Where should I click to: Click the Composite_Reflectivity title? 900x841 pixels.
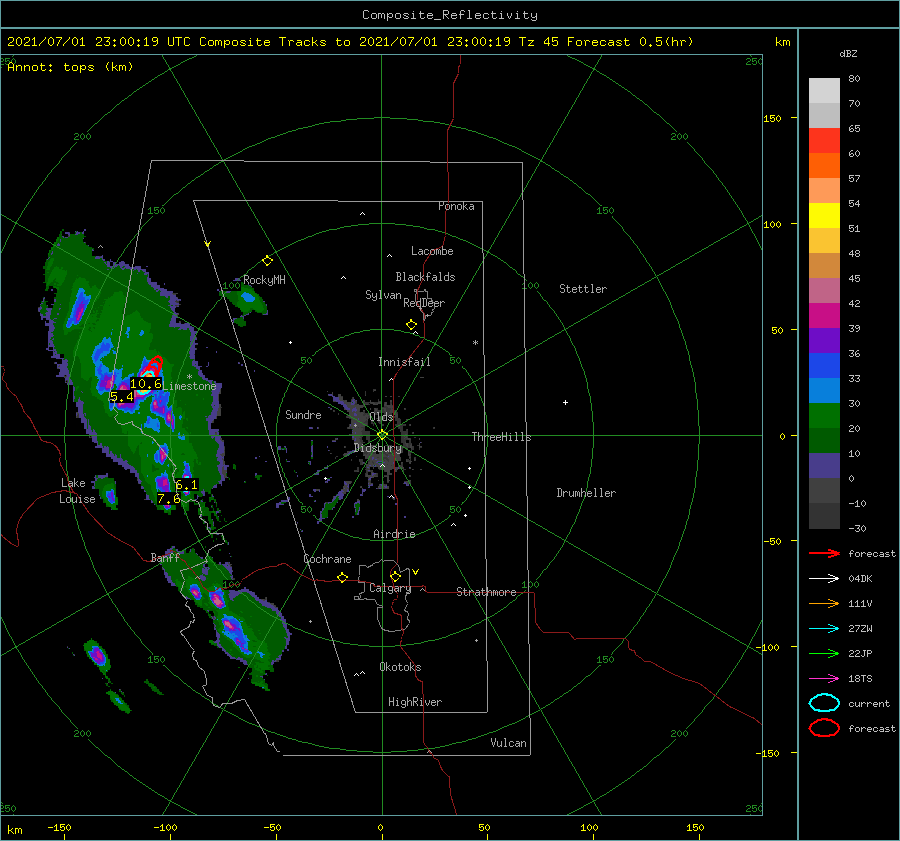(450, 15)
